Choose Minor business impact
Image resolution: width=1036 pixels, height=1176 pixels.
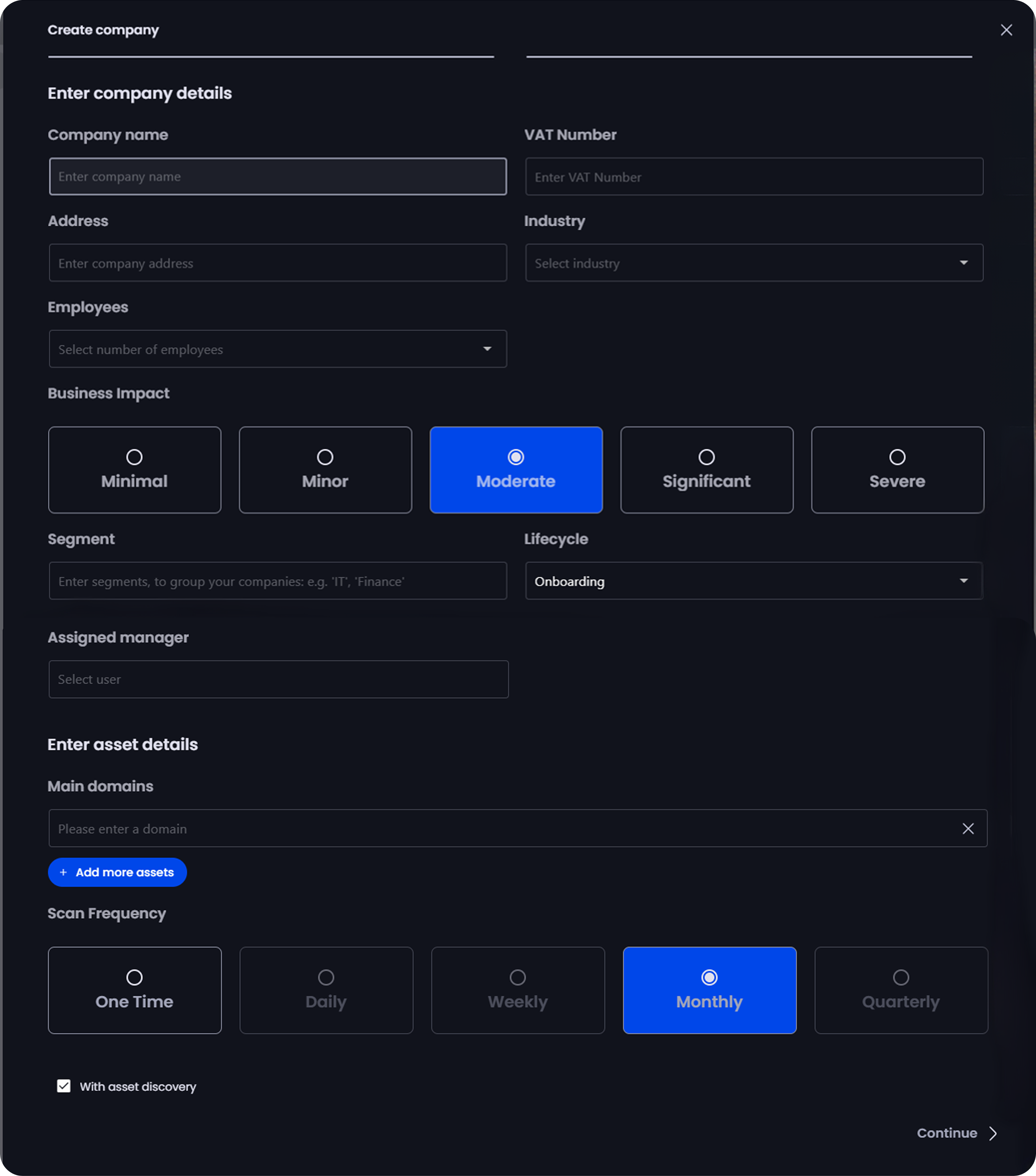coord(326,470)
